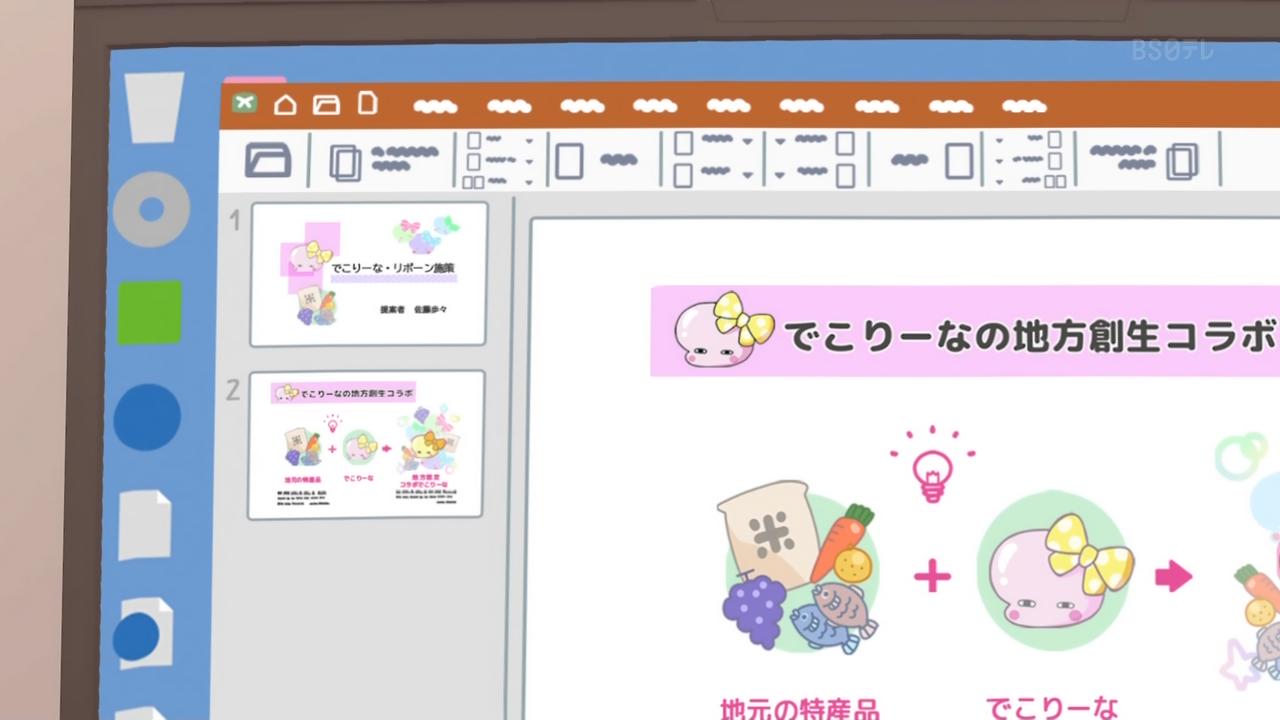Click the large folder icon at the ribbon's left end
This screenshot has width=1280, height=720.
[268, 160]
